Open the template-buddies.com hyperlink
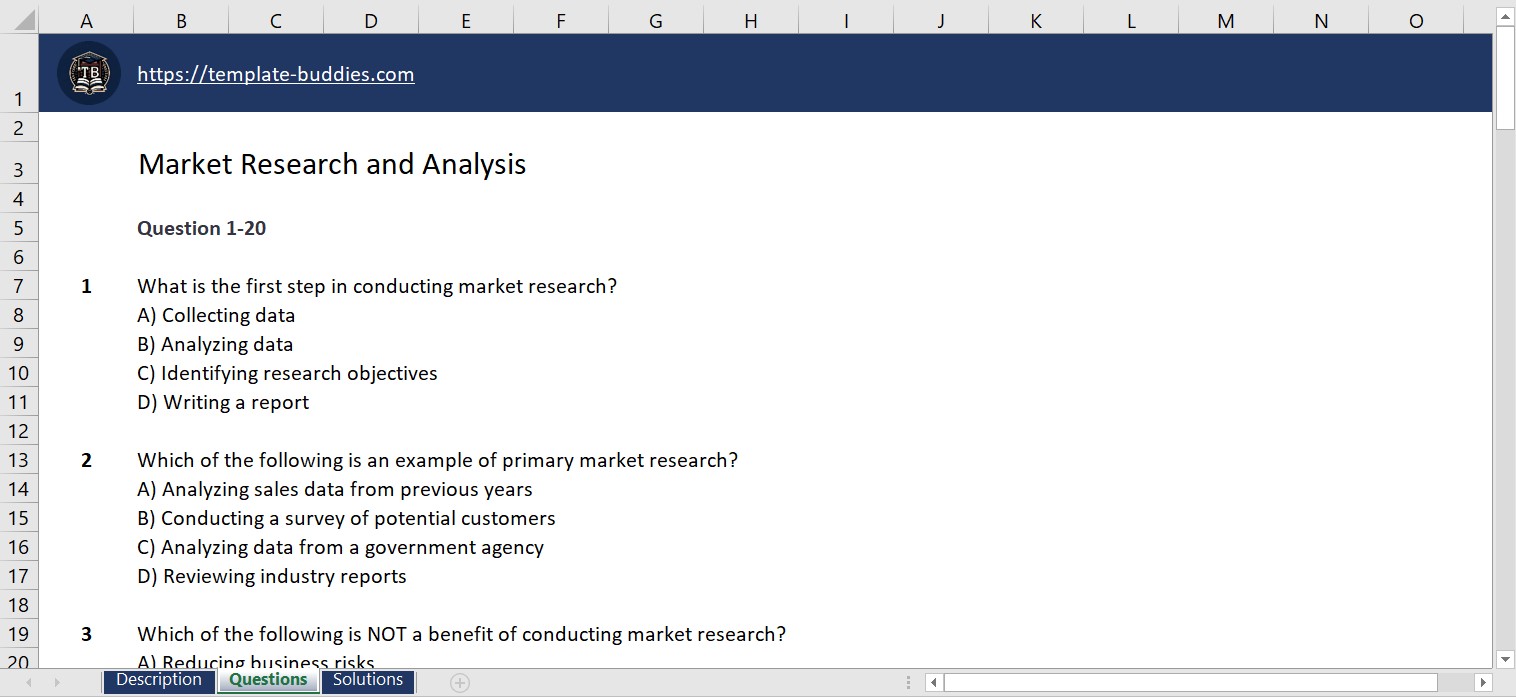The height and width of the screenshot is (697, 1516). tap(275, 73)
